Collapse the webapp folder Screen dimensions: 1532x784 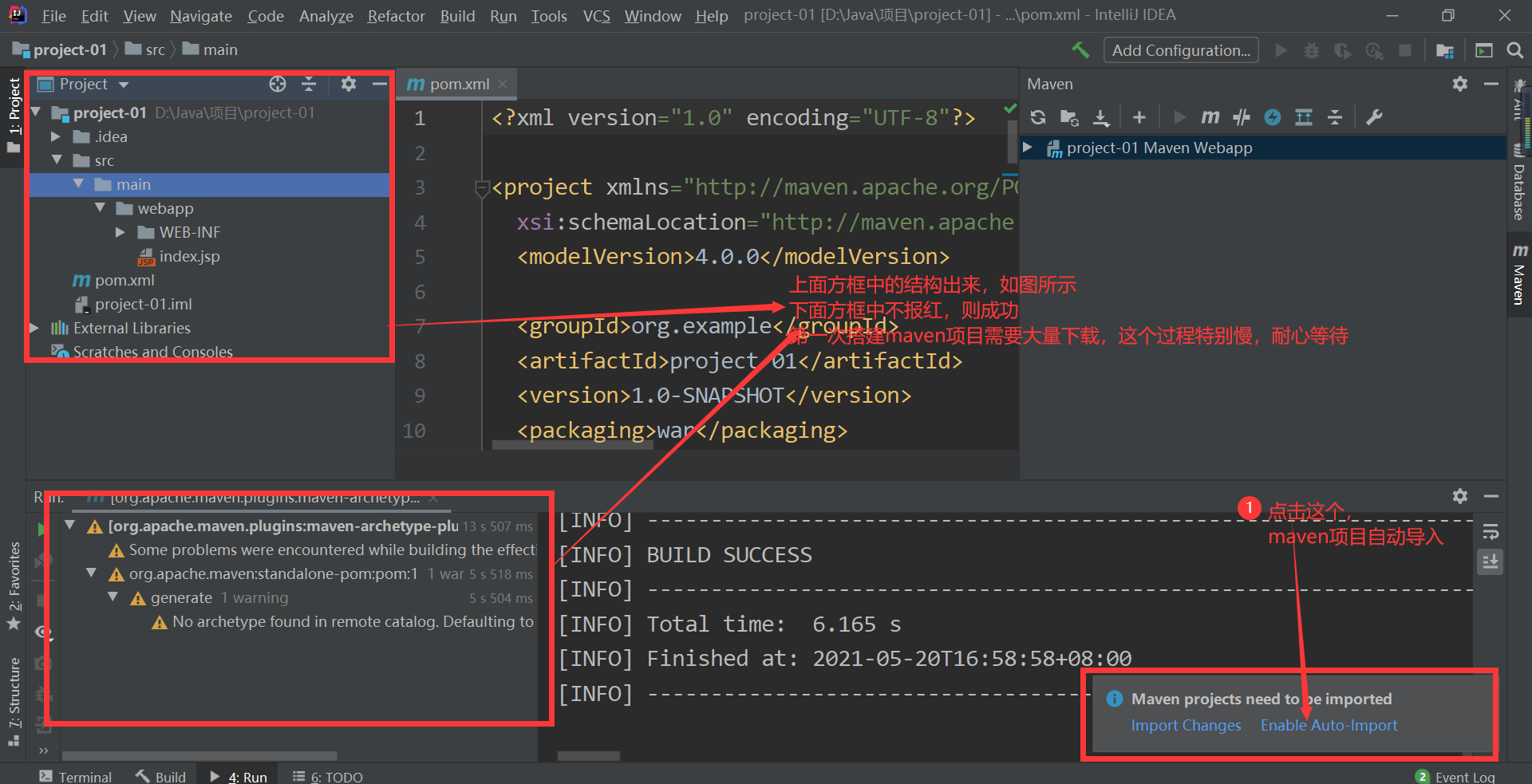pos(100,208)
